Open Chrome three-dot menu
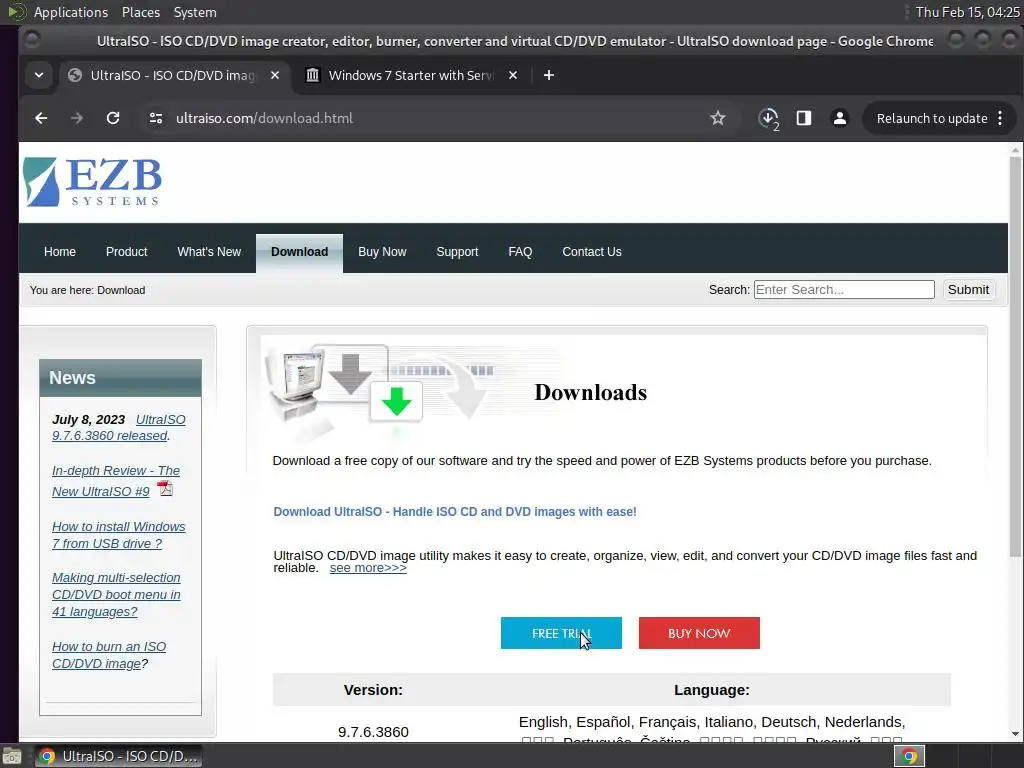 1000,118
